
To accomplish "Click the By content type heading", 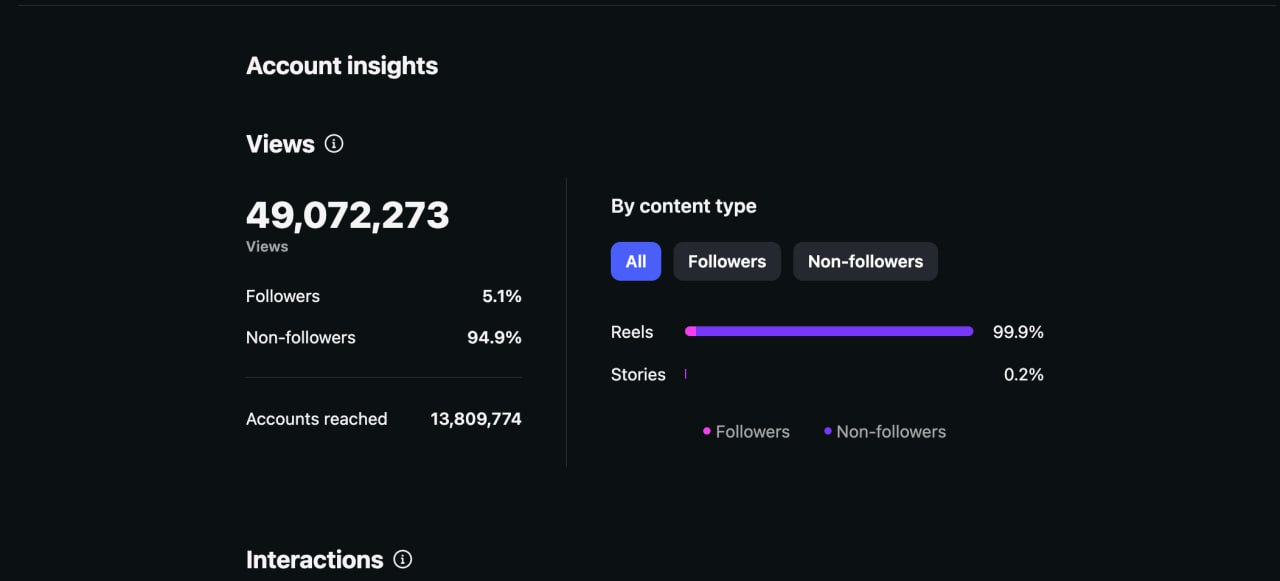I will point(684,206).
